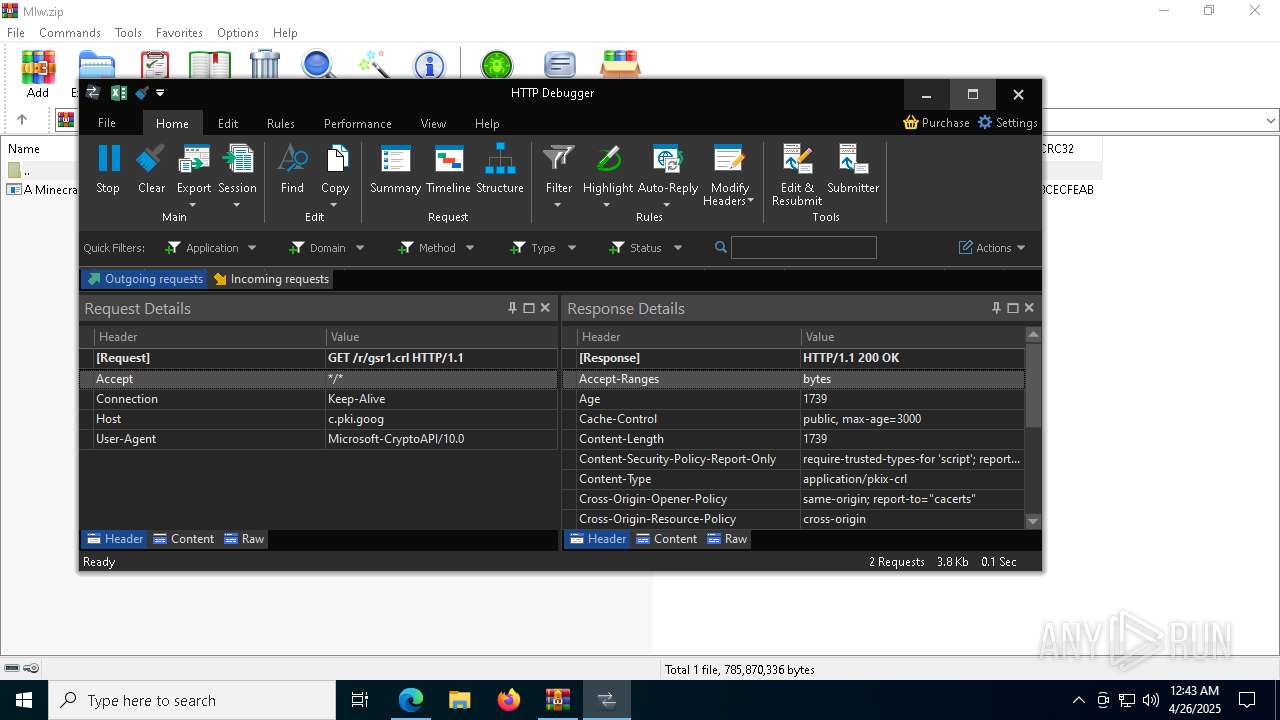Open the Commands menu in WinRAR

(x=70, y=33)
